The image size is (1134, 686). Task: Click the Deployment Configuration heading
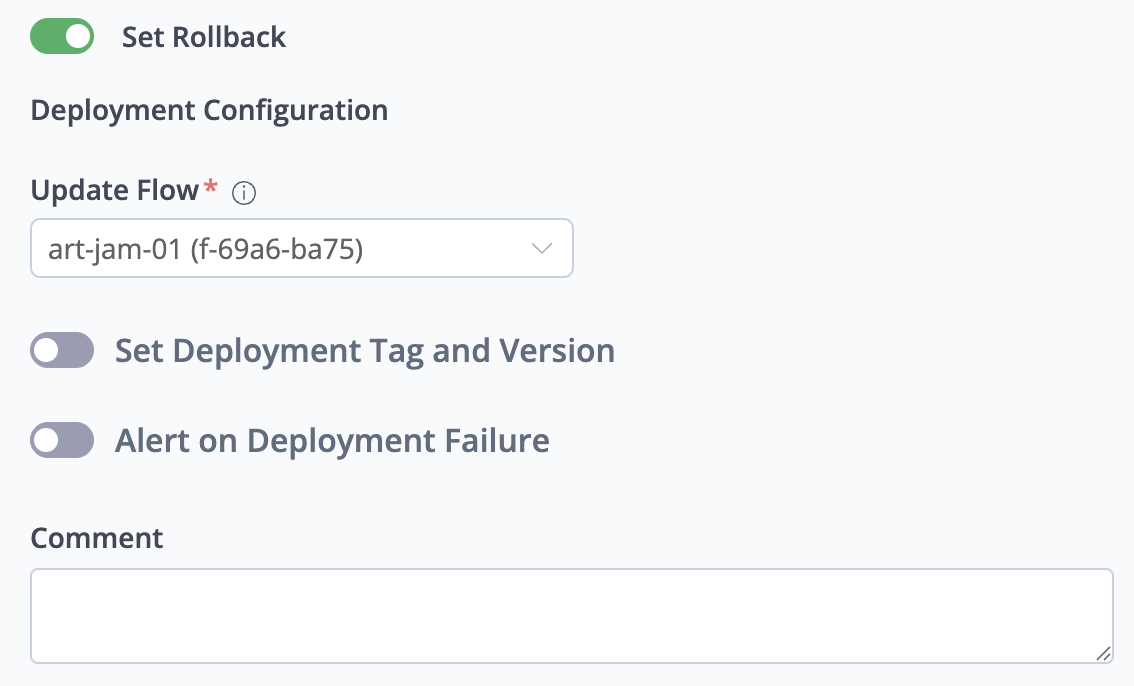209,110
